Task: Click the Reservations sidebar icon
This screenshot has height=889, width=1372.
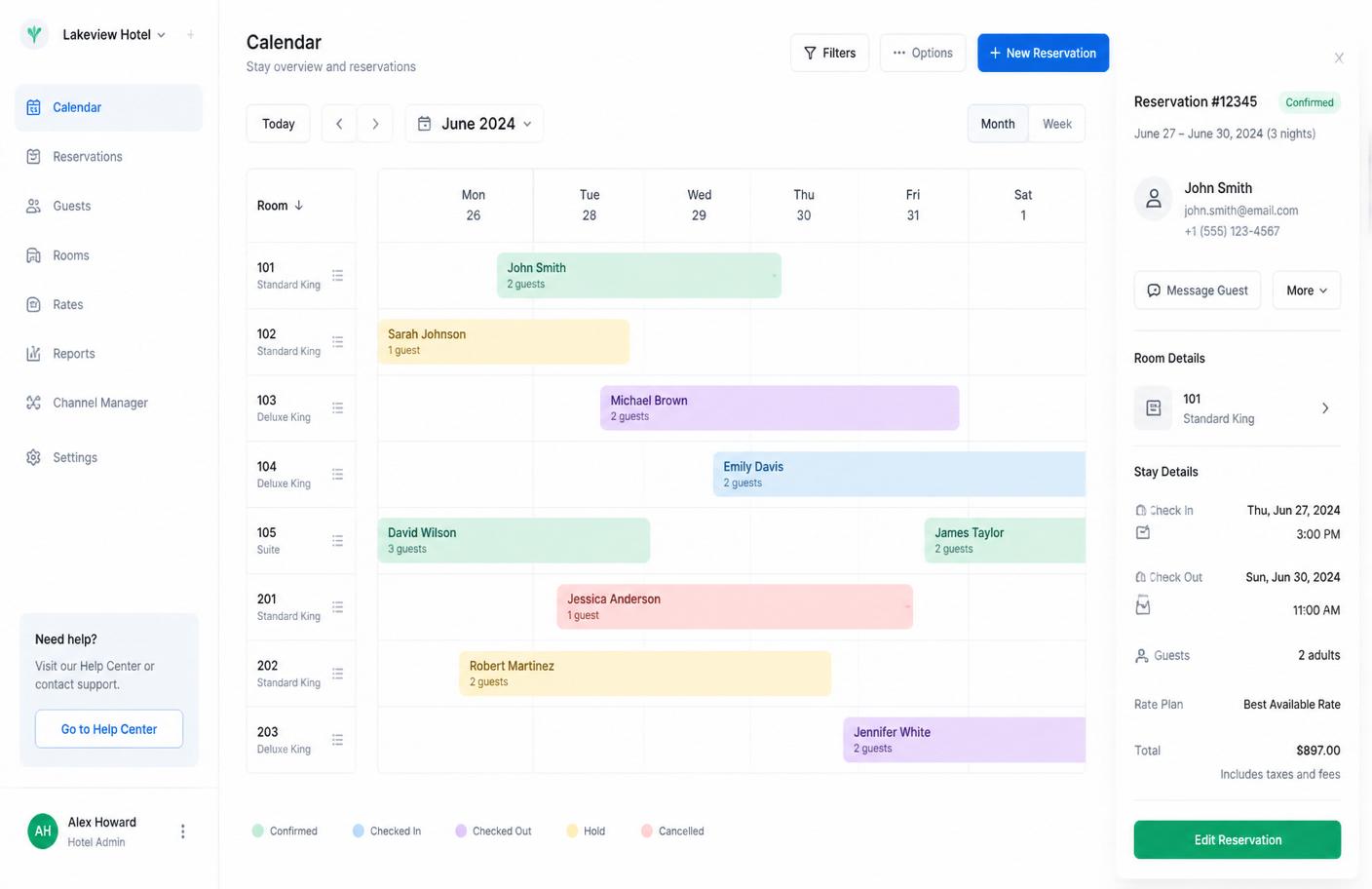Action: [33, 156]
